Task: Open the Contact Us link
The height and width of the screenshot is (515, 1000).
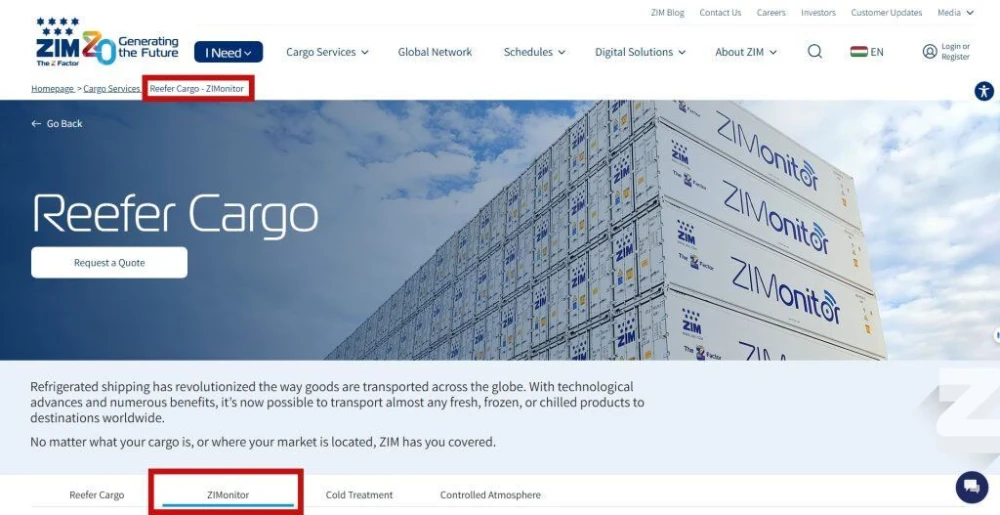Action: [x=720, y=13]
